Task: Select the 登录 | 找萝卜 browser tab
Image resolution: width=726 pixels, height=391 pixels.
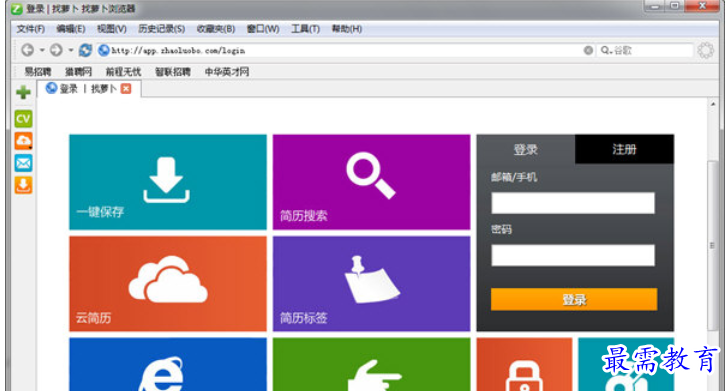Action: (x=88, y=88)
